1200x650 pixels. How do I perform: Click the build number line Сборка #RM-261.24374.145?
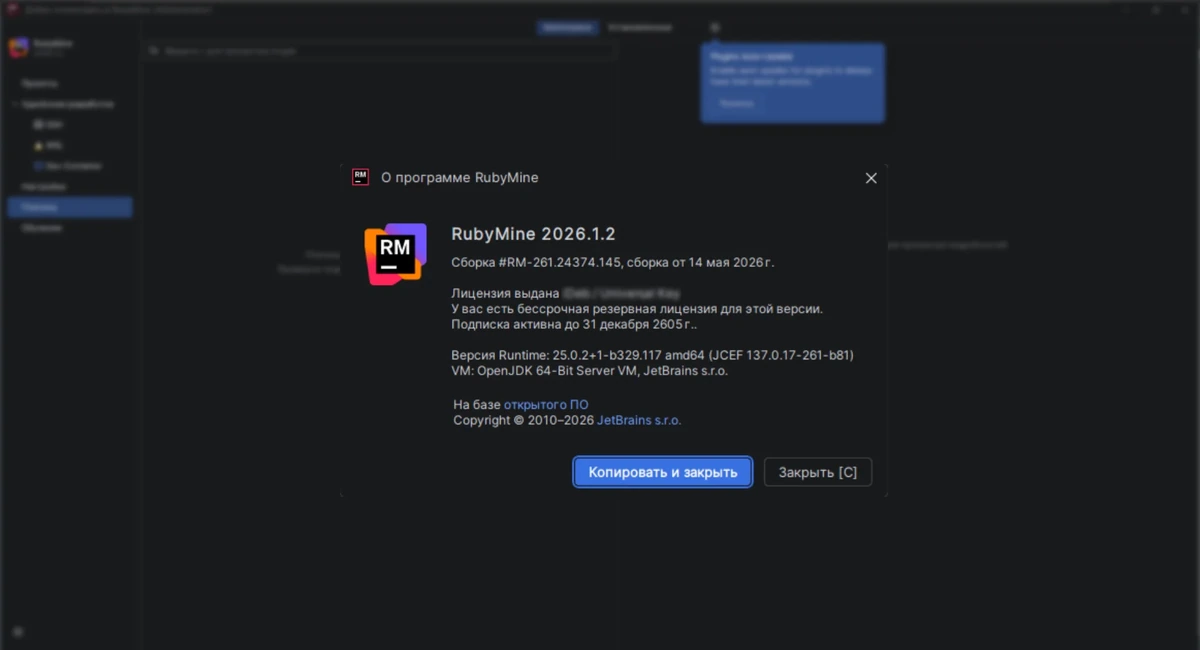coord(613,263)
